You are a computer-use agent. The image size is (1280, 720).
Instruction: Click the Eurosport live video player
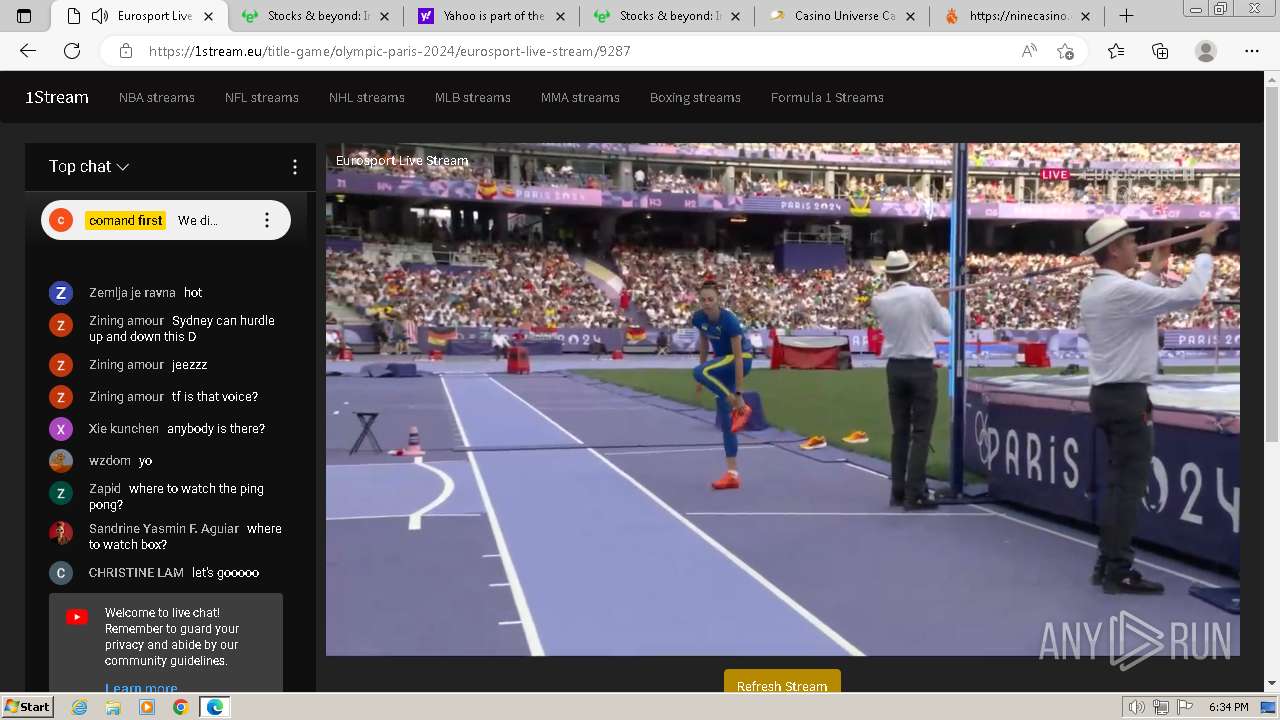783,399
